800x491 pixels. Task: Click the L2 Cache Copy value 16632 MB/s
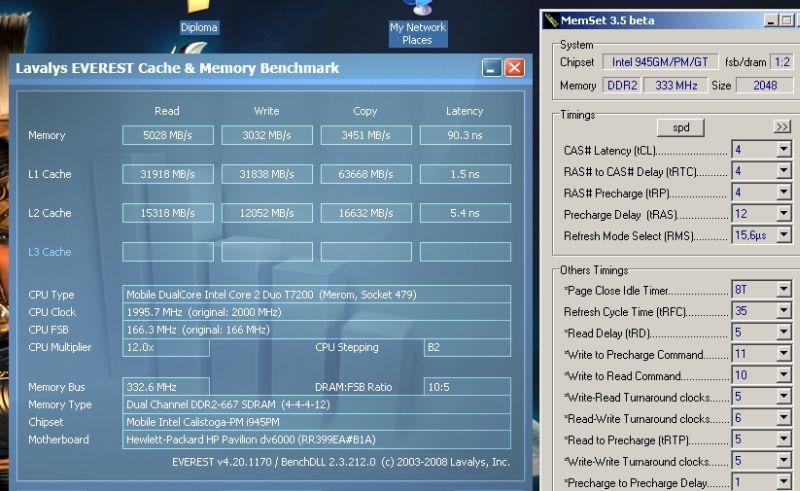(x=366, y=213)
